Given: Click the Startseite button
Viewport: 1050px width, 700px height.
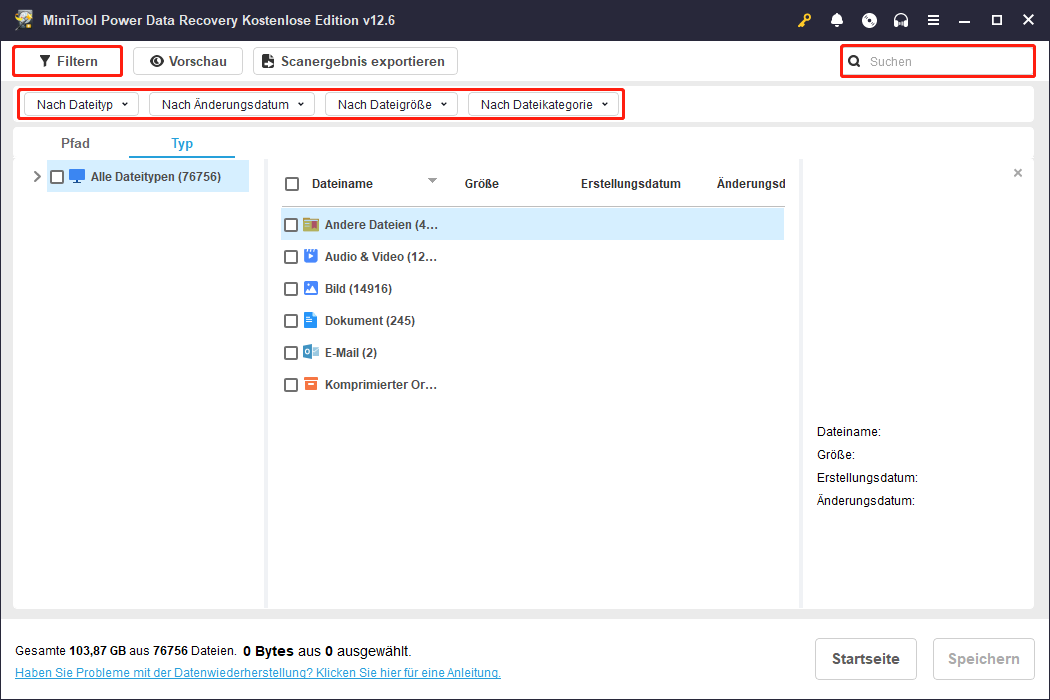Looking at the screenshot, I should [x=865, y=658].
